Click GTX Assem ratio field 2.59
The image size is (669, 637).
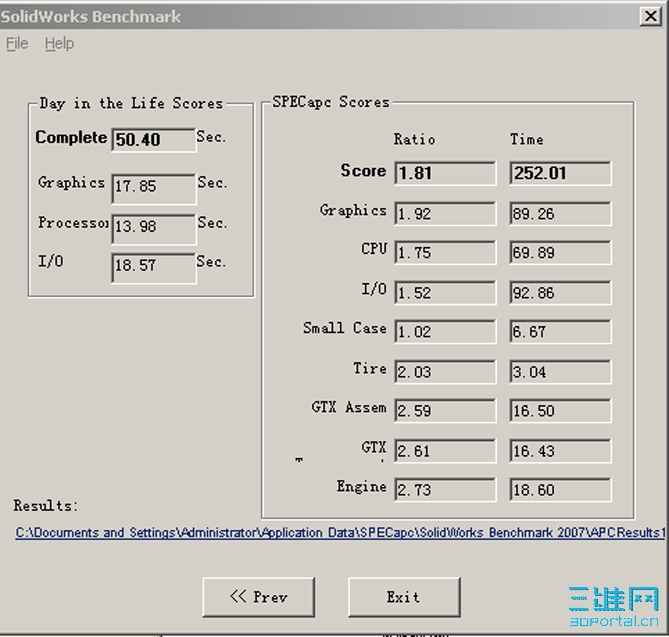445,410
